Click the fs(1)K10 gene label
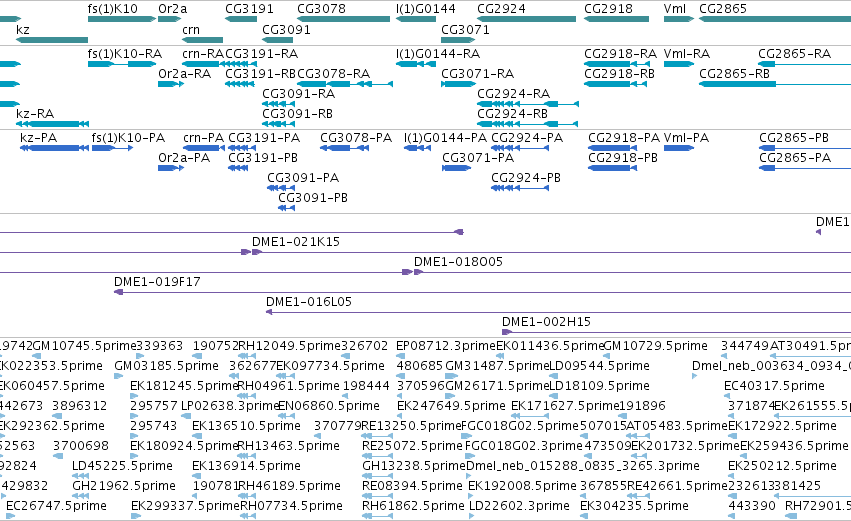 [112, 9]
